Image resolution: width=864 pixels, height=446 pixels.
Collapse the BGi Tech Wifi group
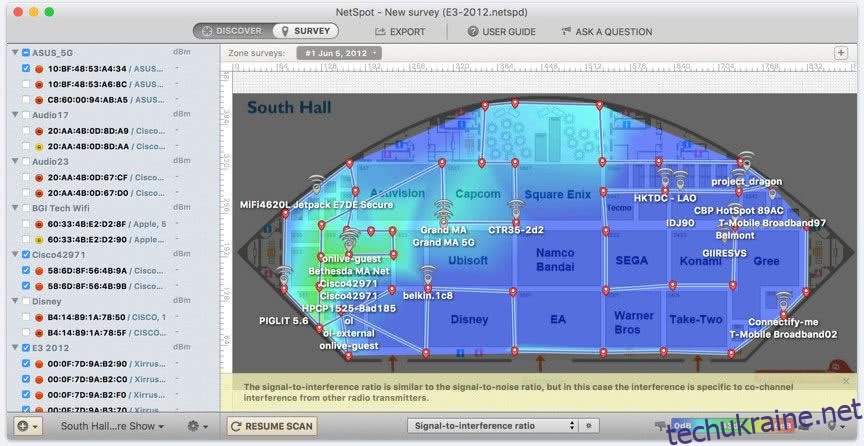click(x=15, y=208)
